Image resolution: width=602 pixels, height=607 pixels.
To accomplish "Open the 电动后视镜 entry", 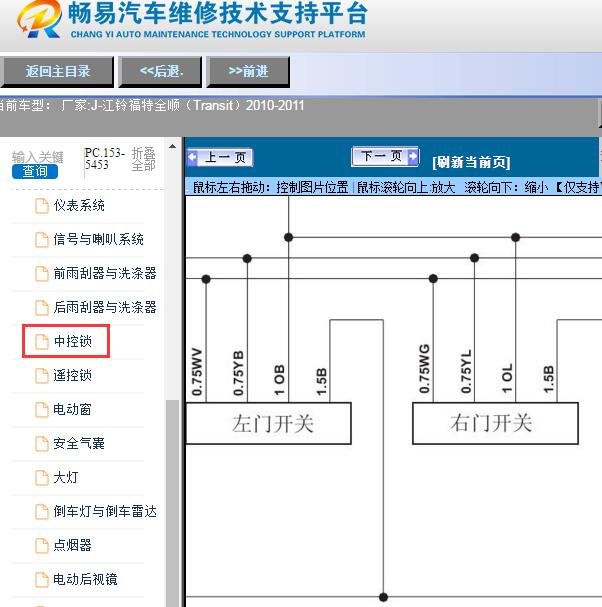I will 85,580.
